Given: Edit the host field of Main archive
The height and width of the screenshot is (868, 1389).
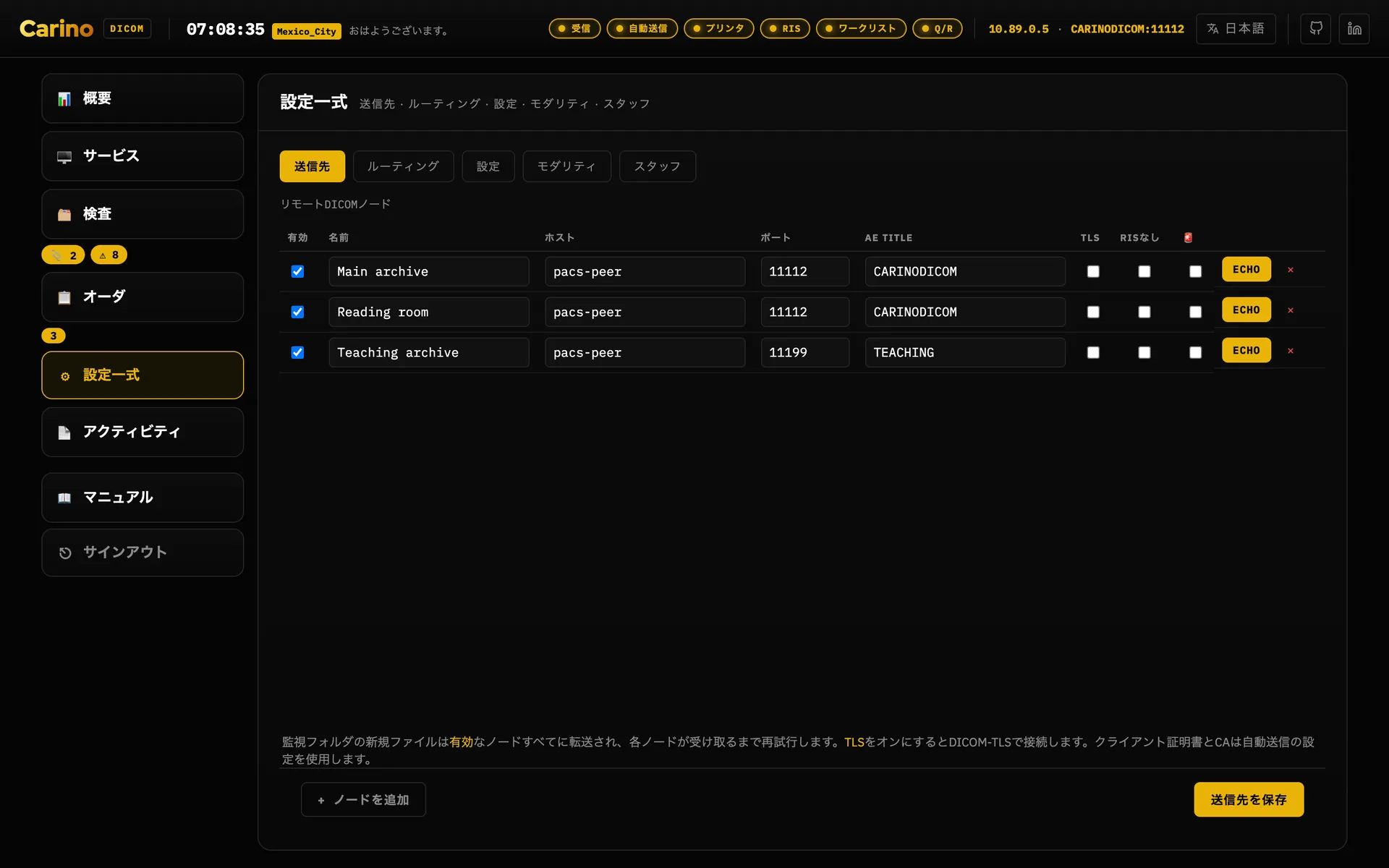Looking at the screenshot, I should 645,271.
